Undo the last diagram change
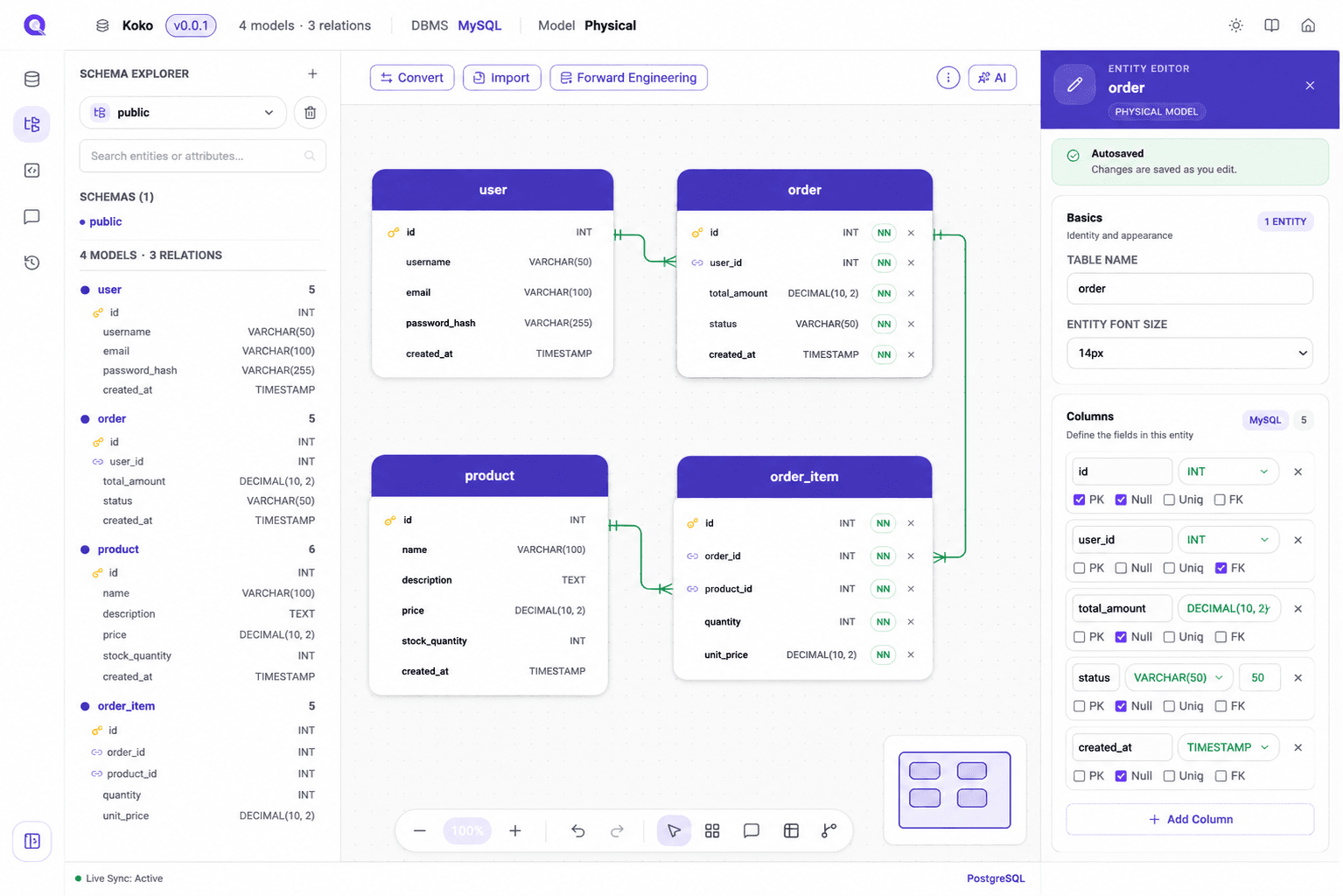 578,830
